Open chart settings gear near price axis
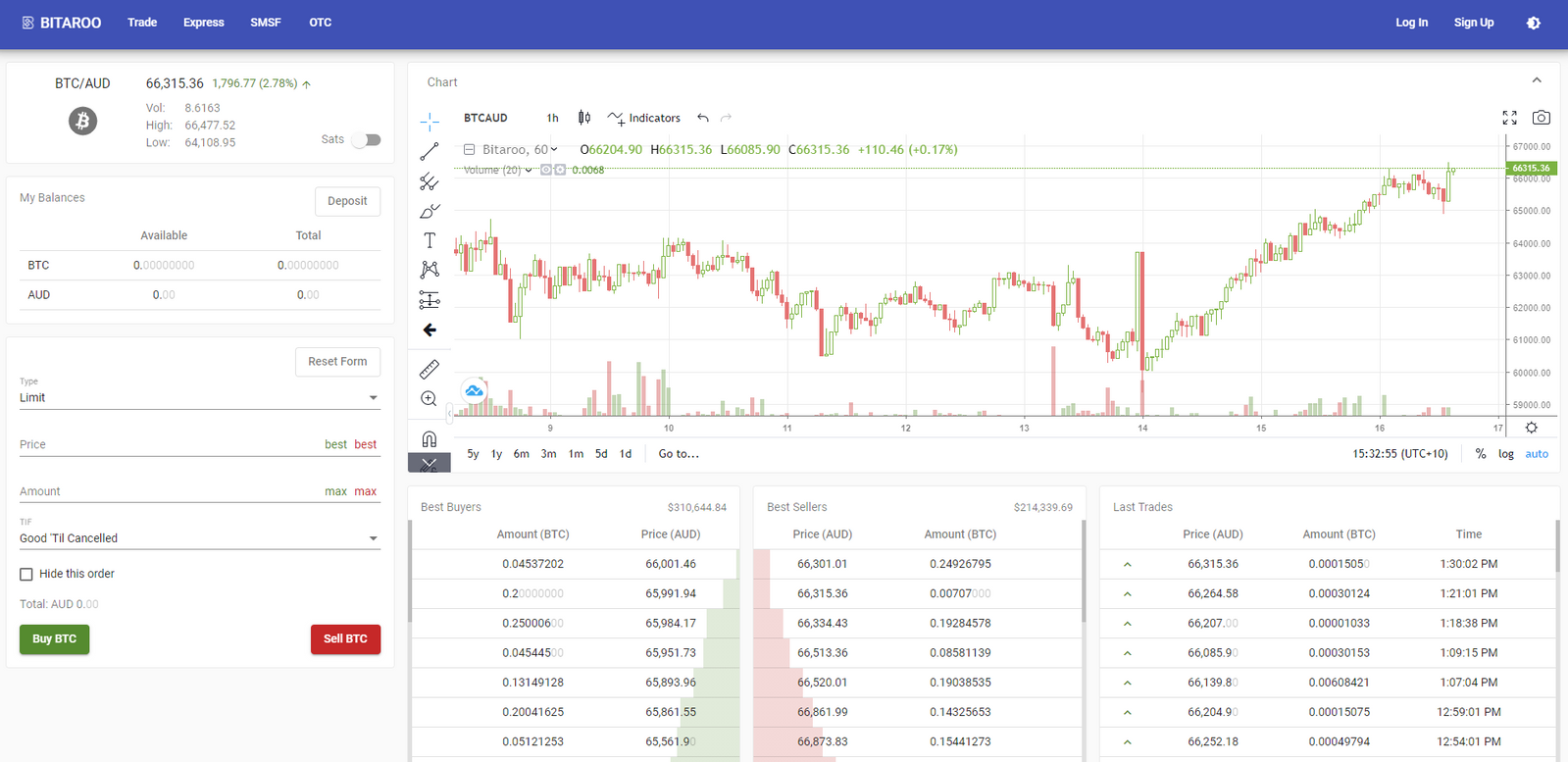This screenshot has height=762, width=1568. click(1532, 428)
